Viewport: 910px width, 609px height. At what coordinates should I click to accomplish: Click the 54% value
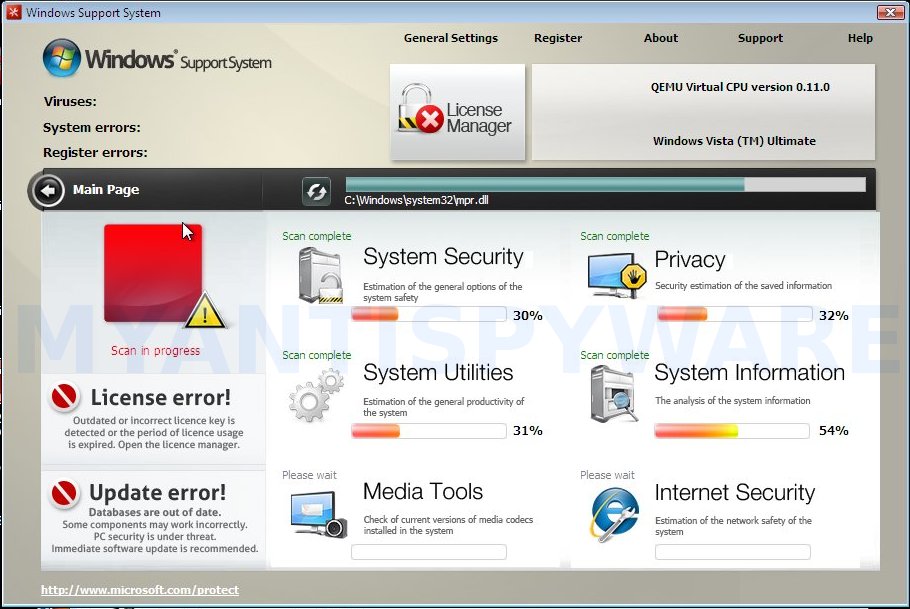coord(833,431)
